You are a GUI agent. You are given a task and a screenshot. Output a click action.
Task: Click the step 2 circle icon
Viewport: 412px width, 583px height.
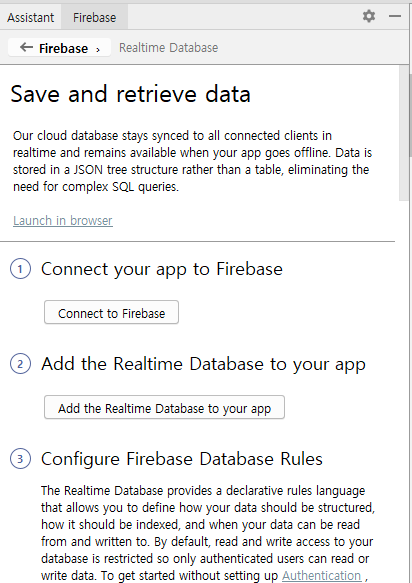click(20, 364)
